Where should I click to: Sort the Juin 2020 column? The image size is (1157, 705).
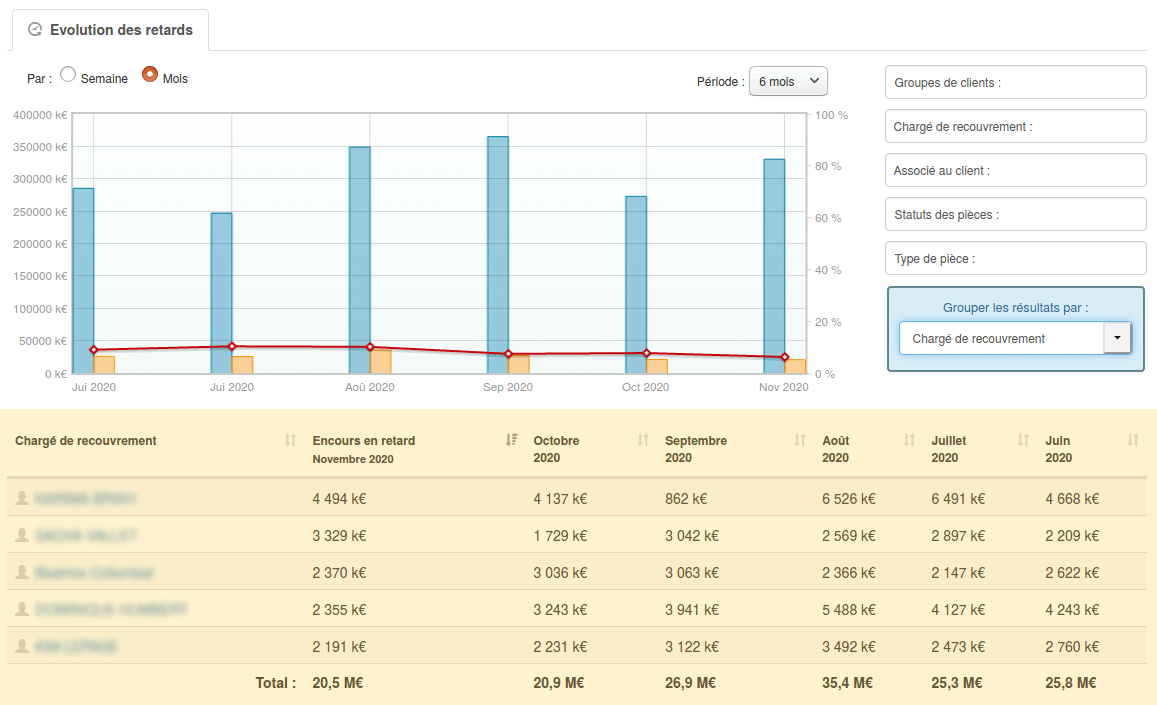pos(1133,440)
